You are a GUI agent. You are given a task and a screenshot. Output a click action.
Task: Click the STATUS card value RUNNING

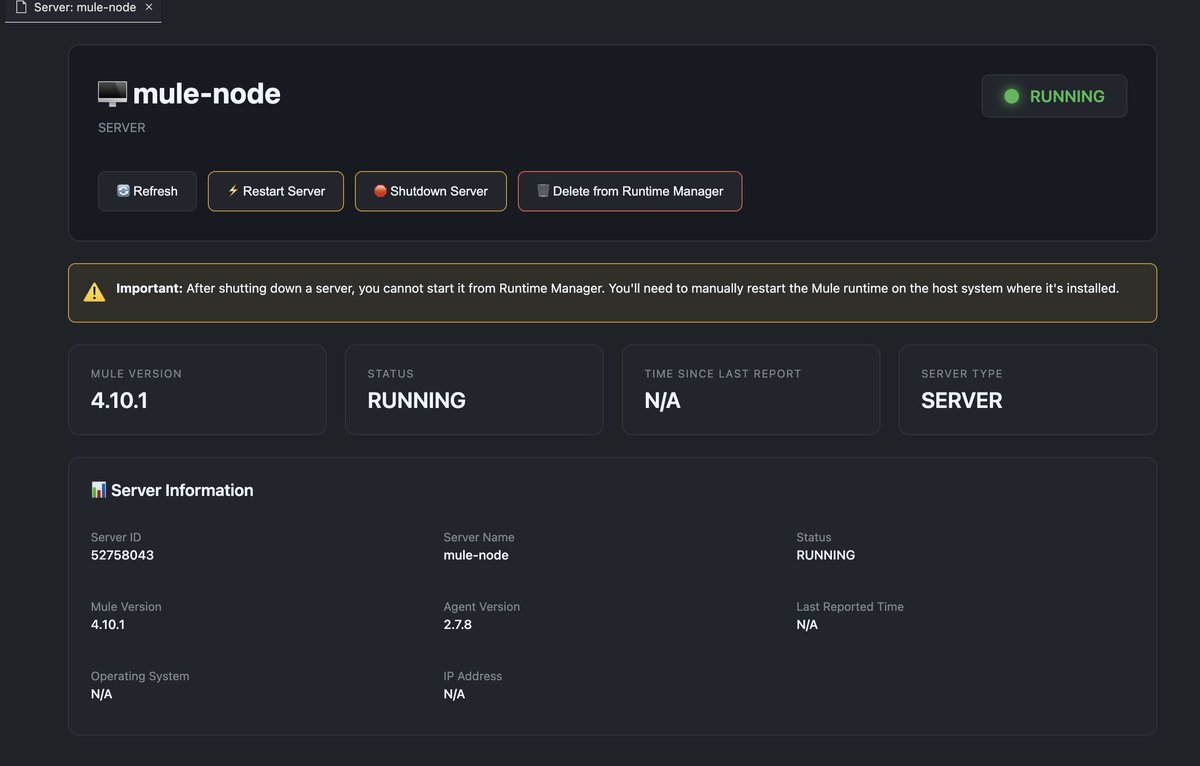click(x=417, y=400)
